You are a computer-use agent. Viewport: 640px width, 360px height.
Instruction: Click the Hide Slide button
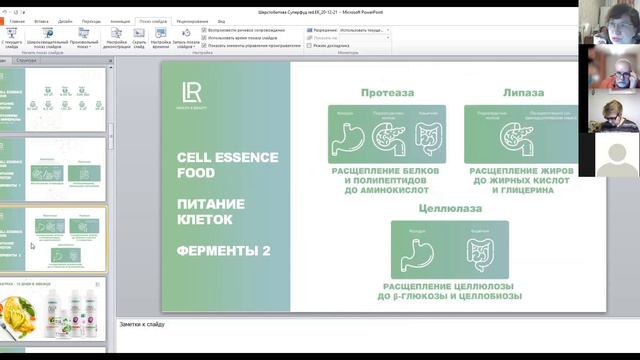(139, 38)
